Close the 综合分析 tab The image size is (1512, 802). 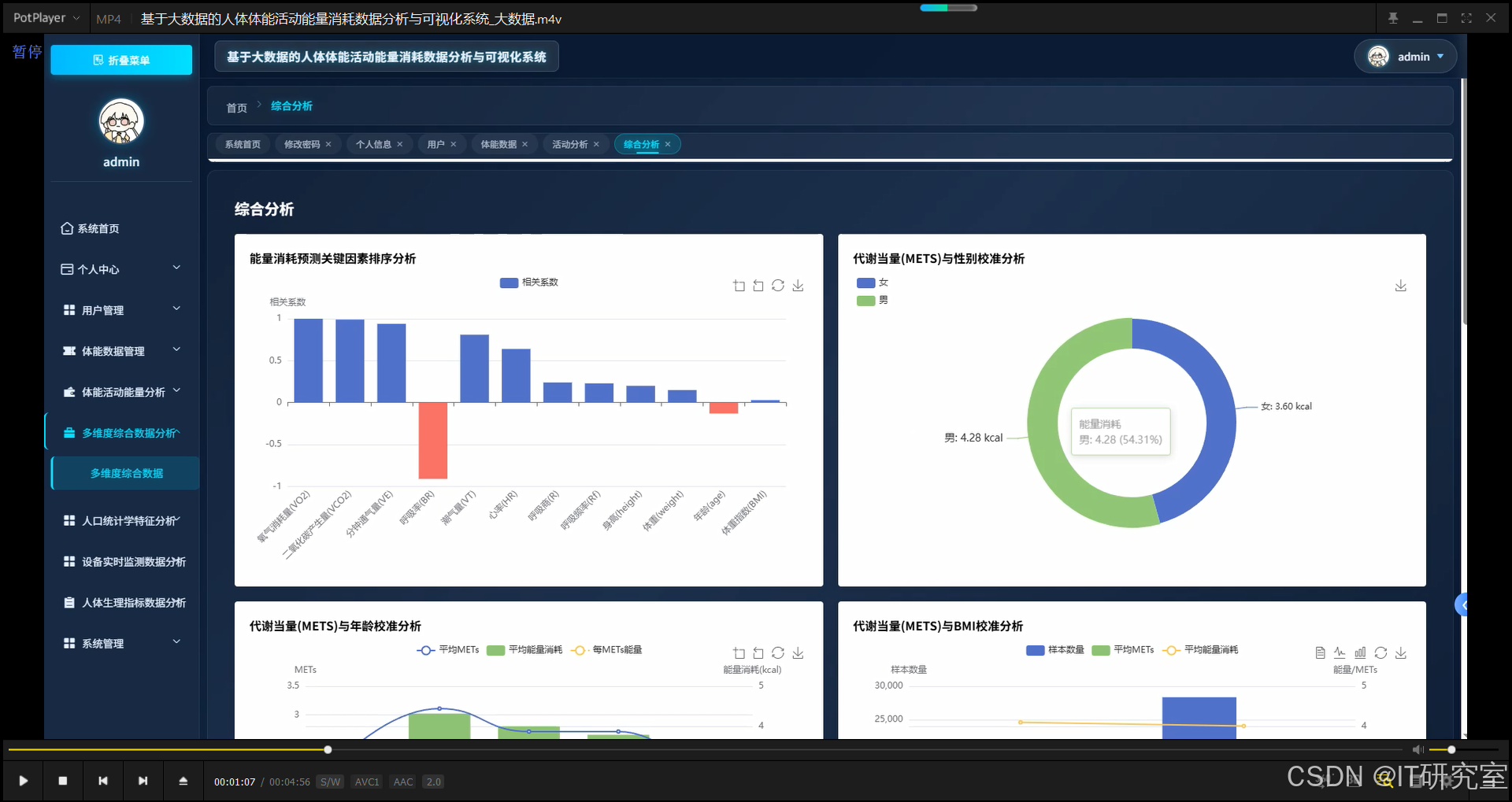click(x=668, y=144)
